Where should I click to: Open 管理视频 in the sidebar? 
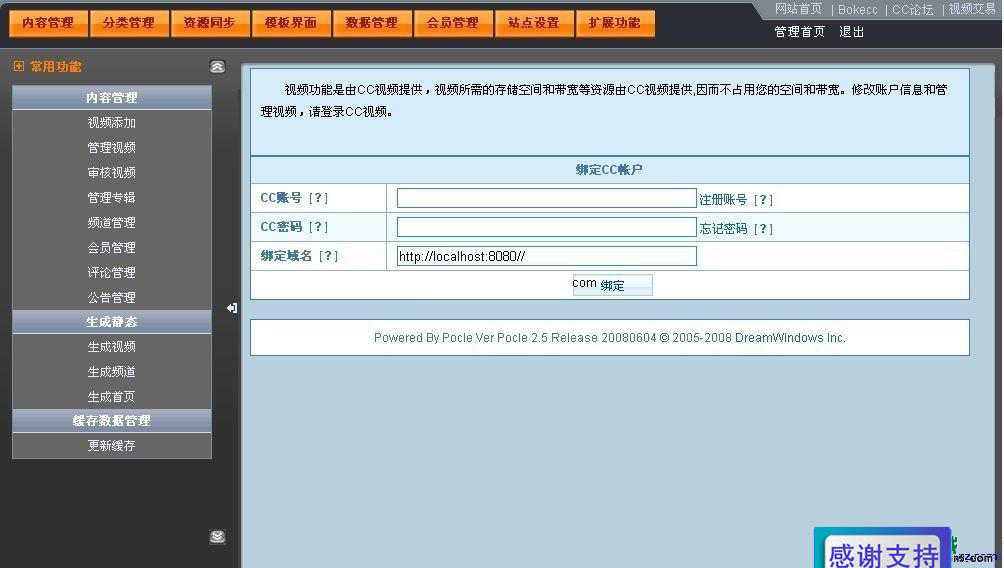[112, 147]
